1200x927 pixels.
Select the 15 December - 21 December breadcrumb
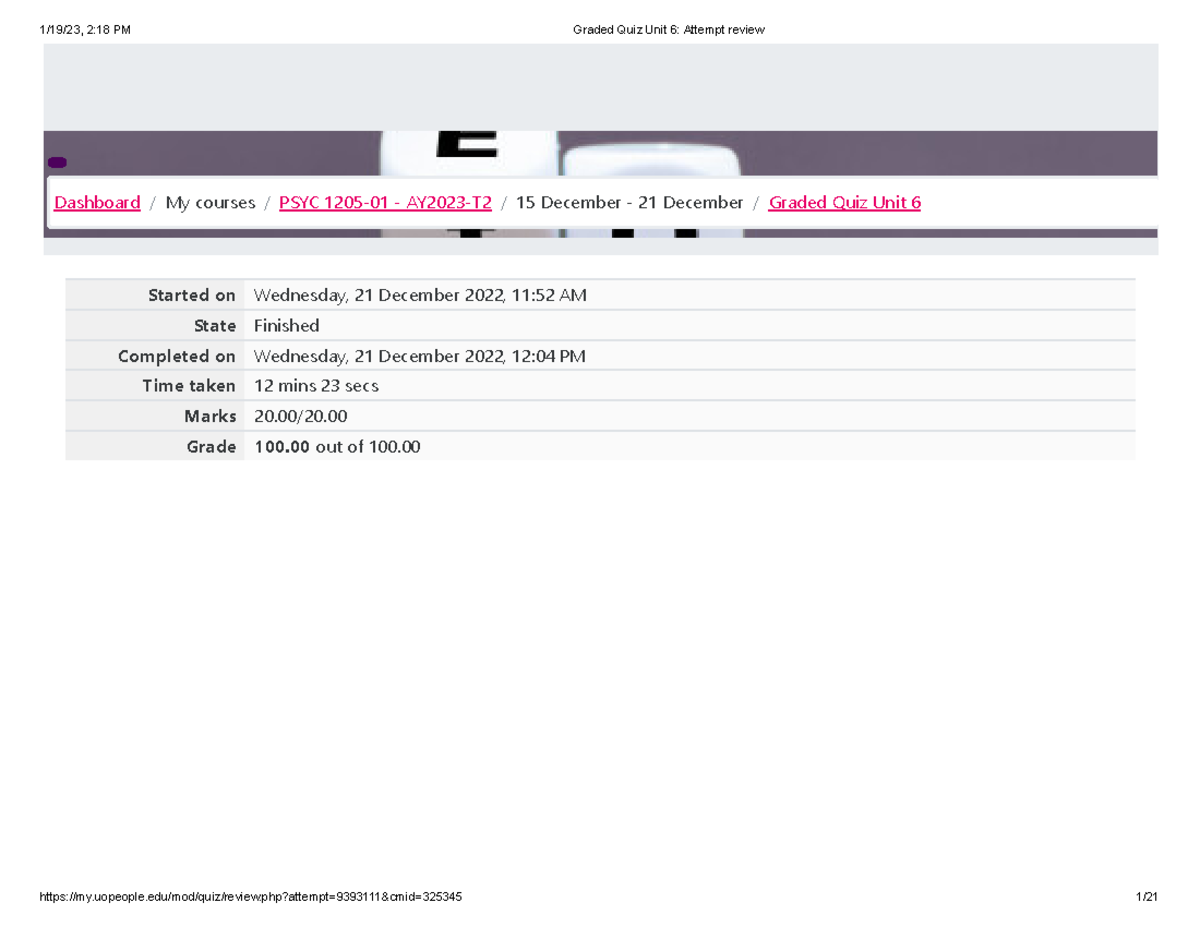[x=629, y=202]
